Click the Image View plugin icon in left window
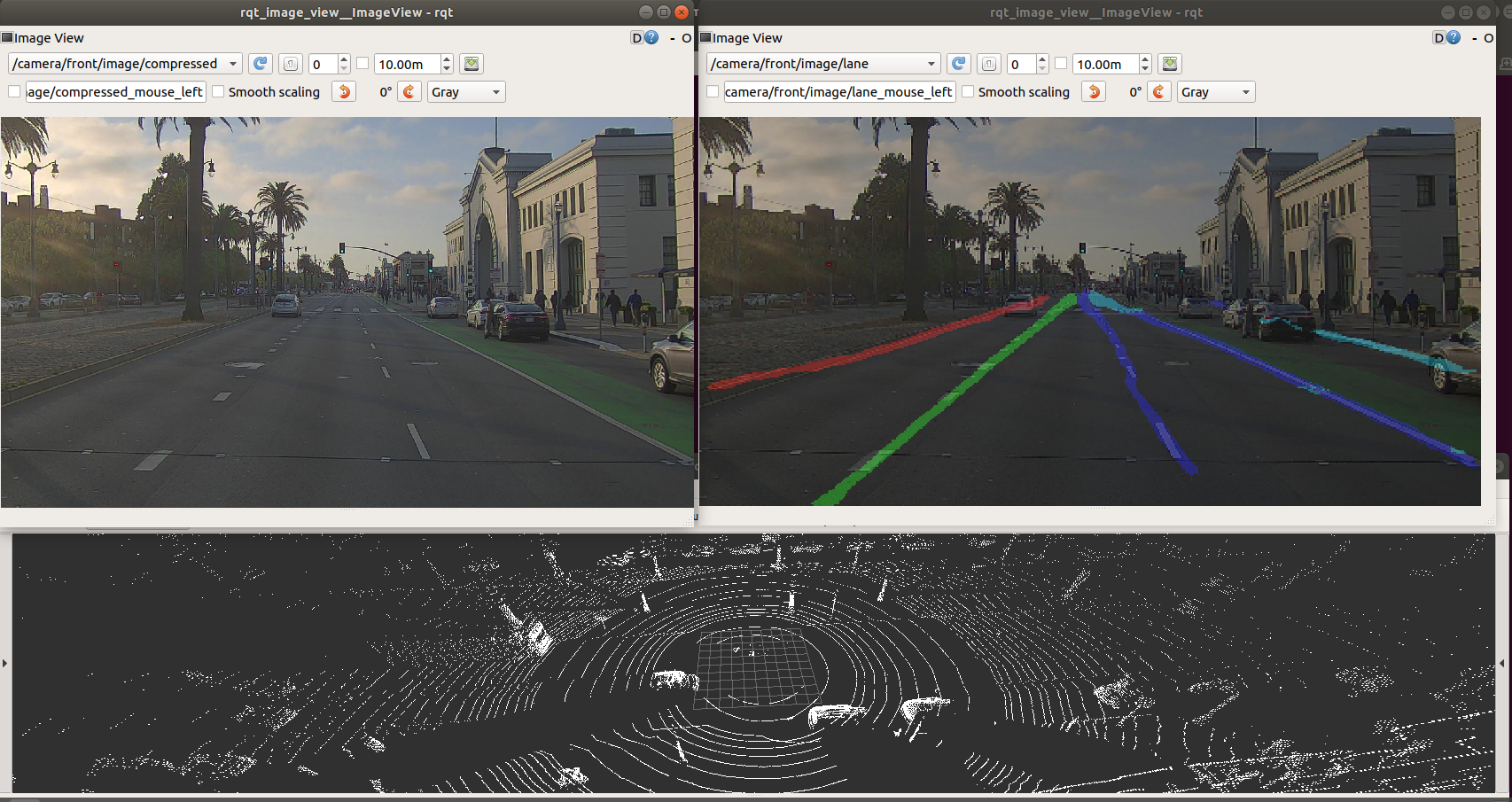Image resolution: width=1512 pixels, height=802 pixels. tap(7, 37)
